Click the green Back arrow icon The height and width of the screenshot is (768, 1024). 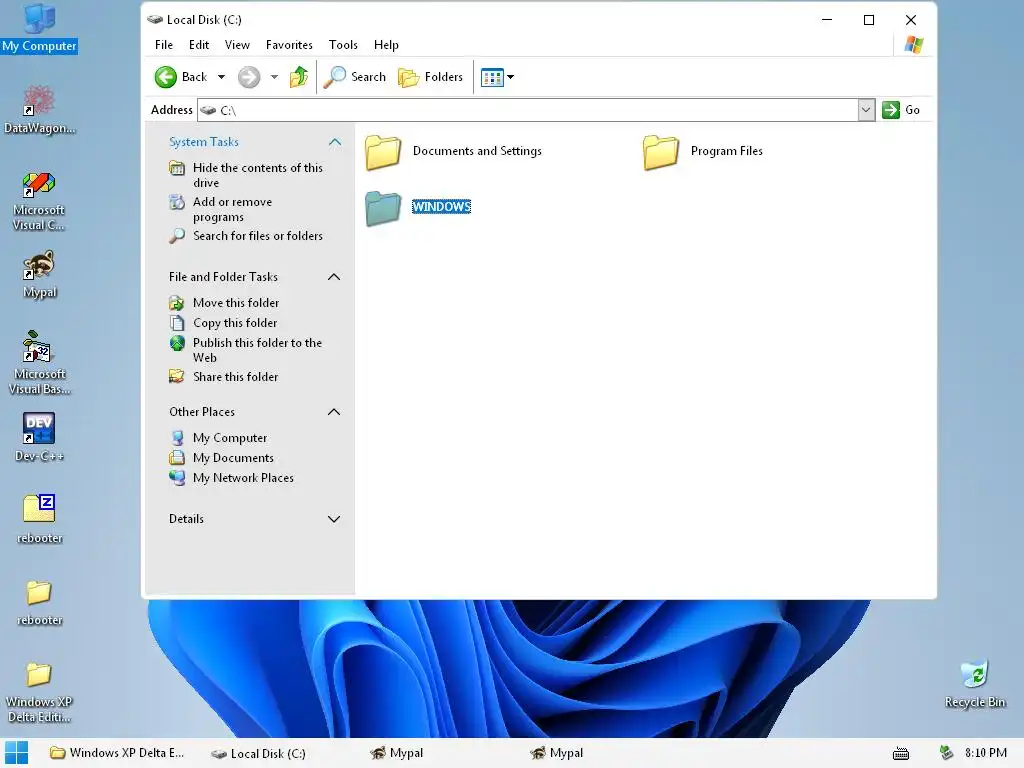(166, 77)
